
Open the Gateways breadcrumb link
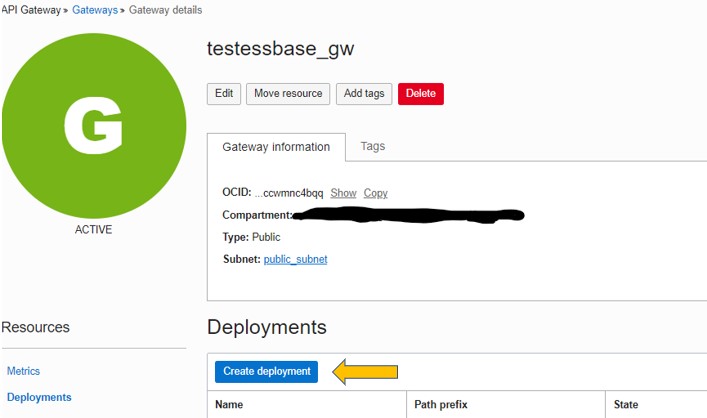coord(95,10)
